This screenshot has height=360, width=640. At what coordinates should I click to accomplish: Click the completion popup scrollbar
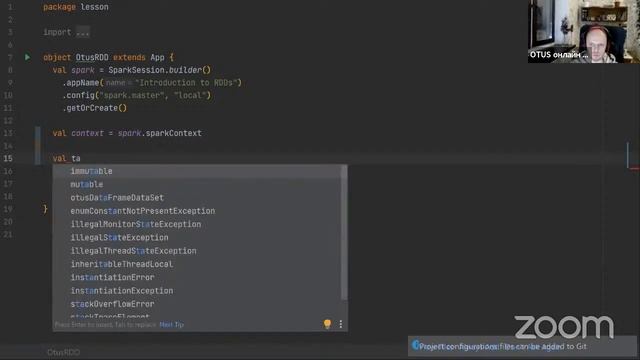coord(344,233)
